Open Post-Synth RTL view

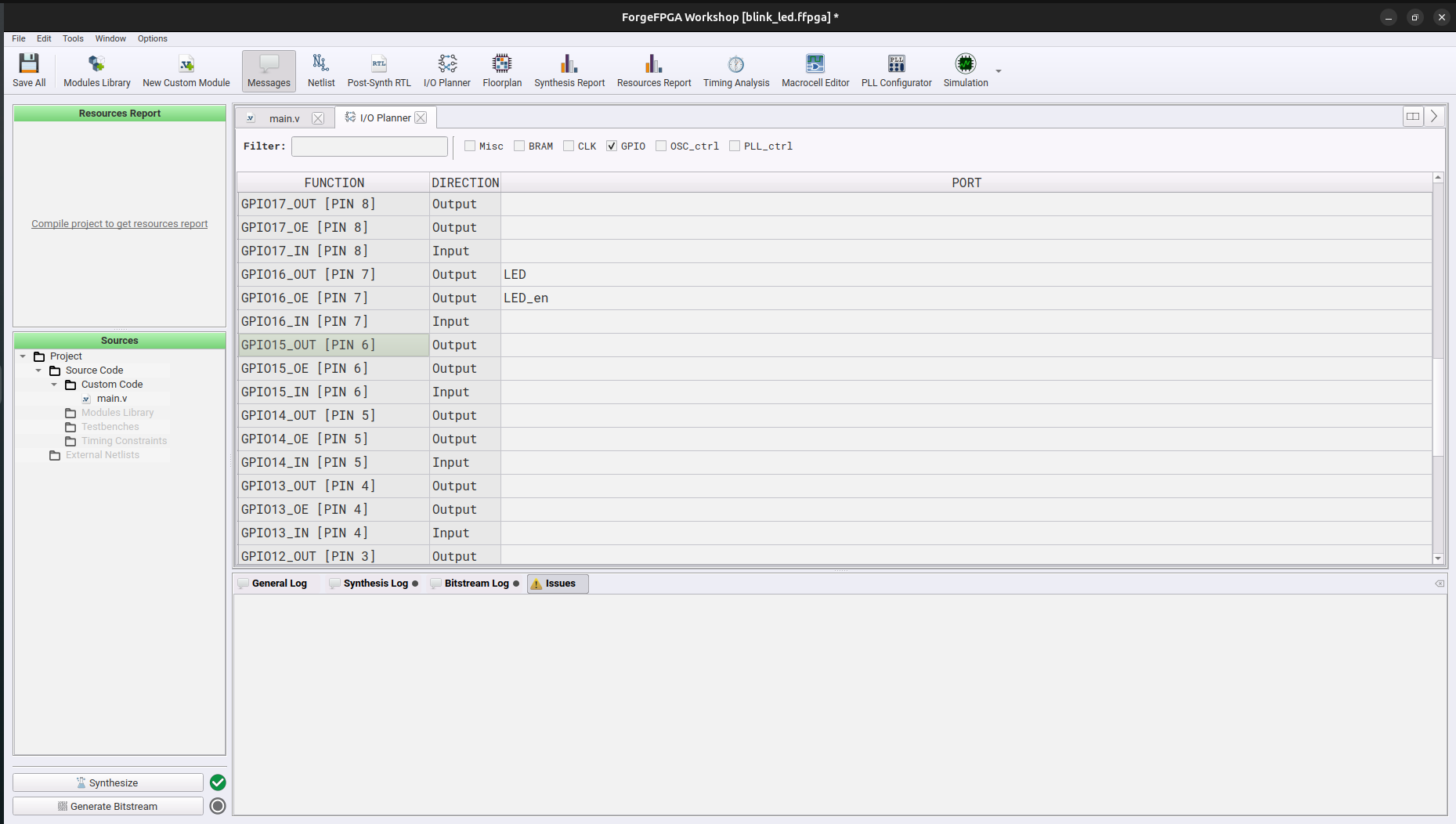(379, 70)
